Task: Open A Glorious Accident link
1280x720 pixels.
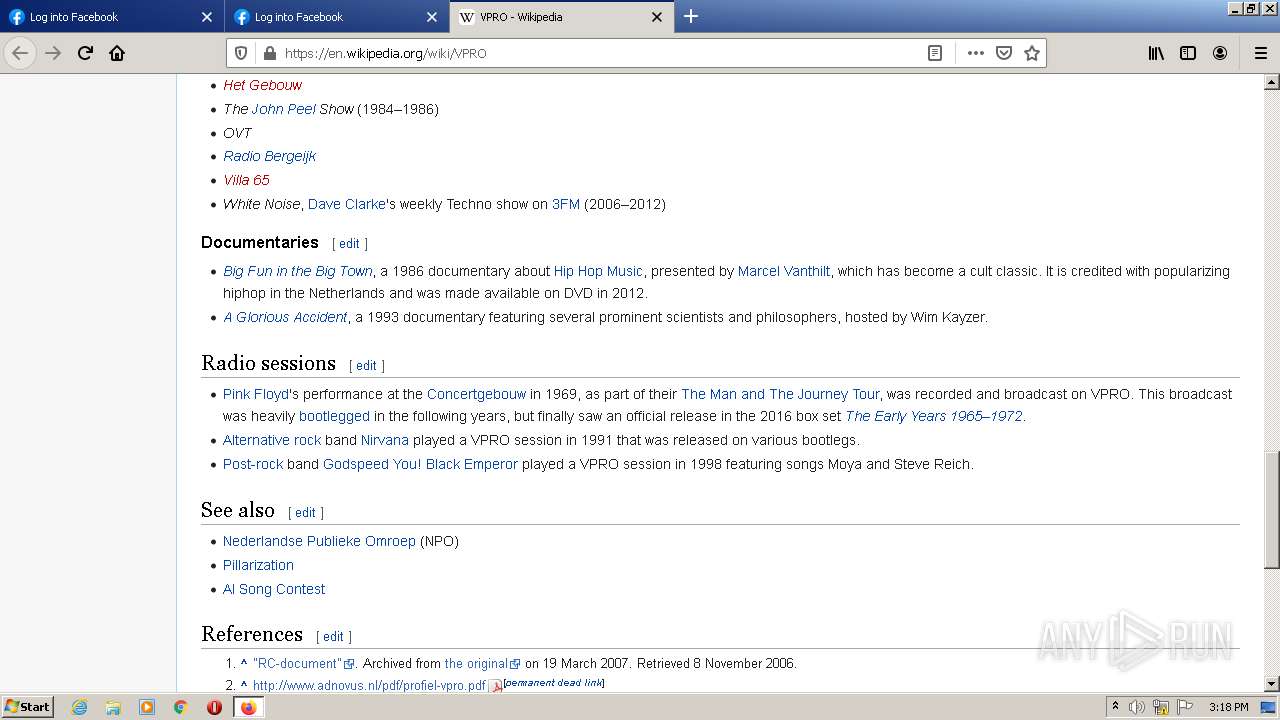Action: pos(285,317)
